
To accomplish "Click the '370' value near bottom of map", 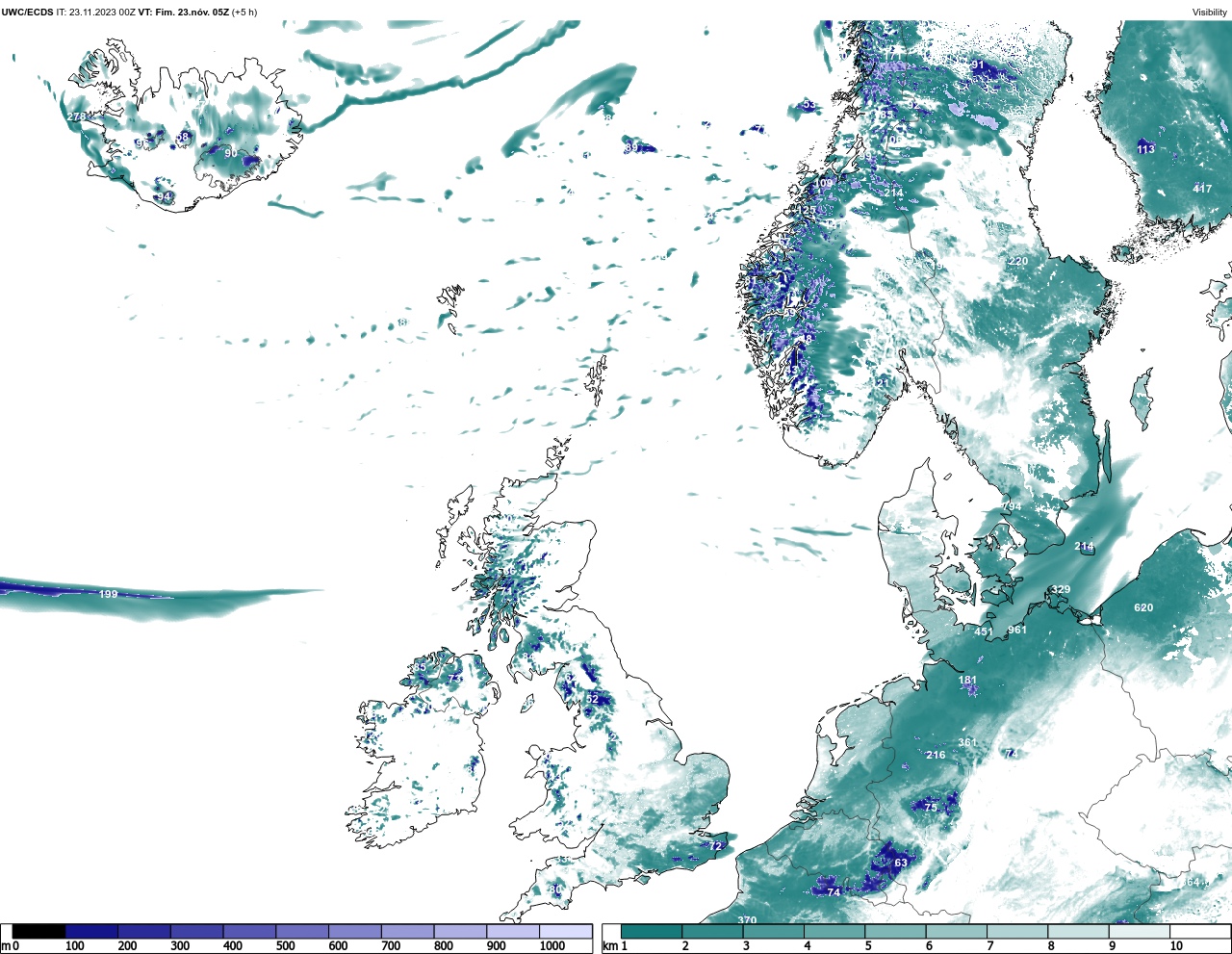I will click(747, 920).
